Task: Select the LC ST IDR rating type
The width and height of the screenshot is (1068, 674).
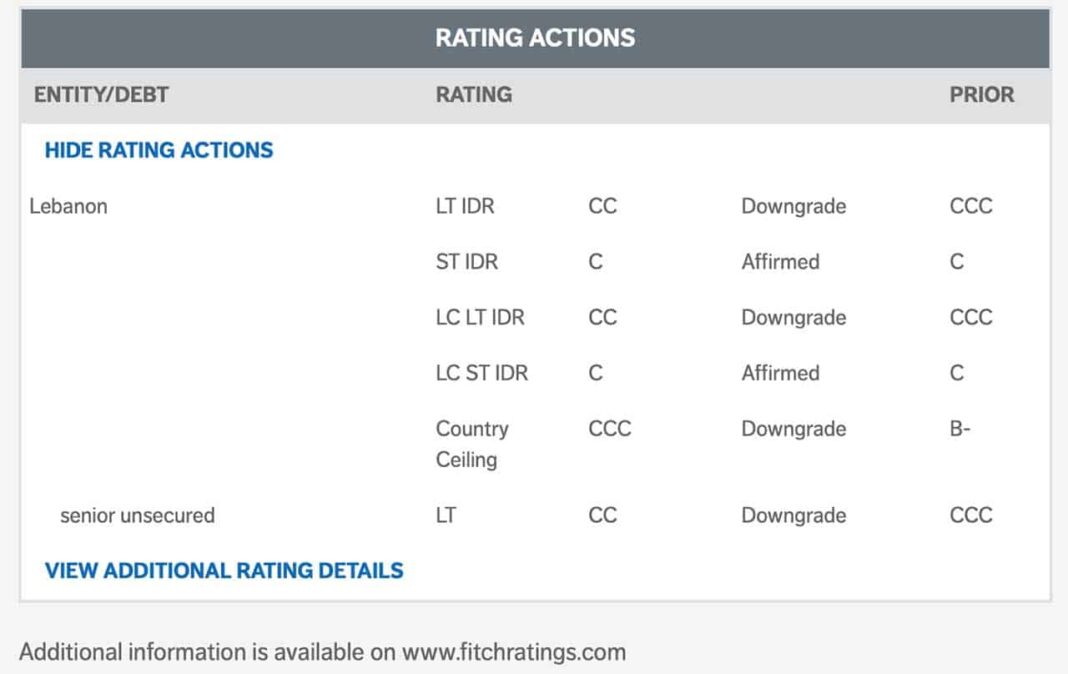Action: (x=481, y=373)
